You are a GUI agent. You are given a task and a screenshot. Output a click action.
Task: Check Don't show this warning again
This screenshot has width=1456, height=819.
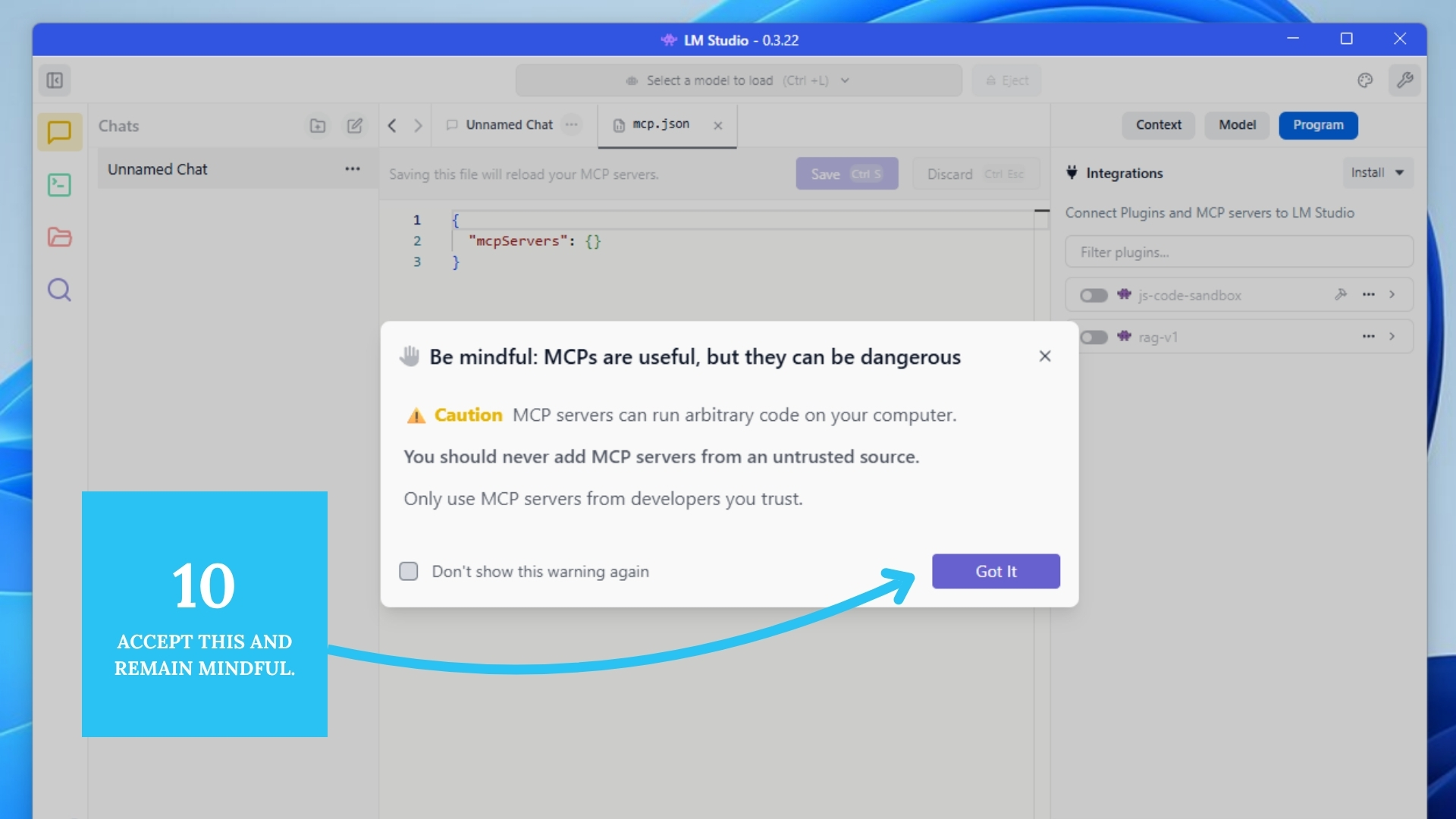pyautogui.click(x=409, y=571)
